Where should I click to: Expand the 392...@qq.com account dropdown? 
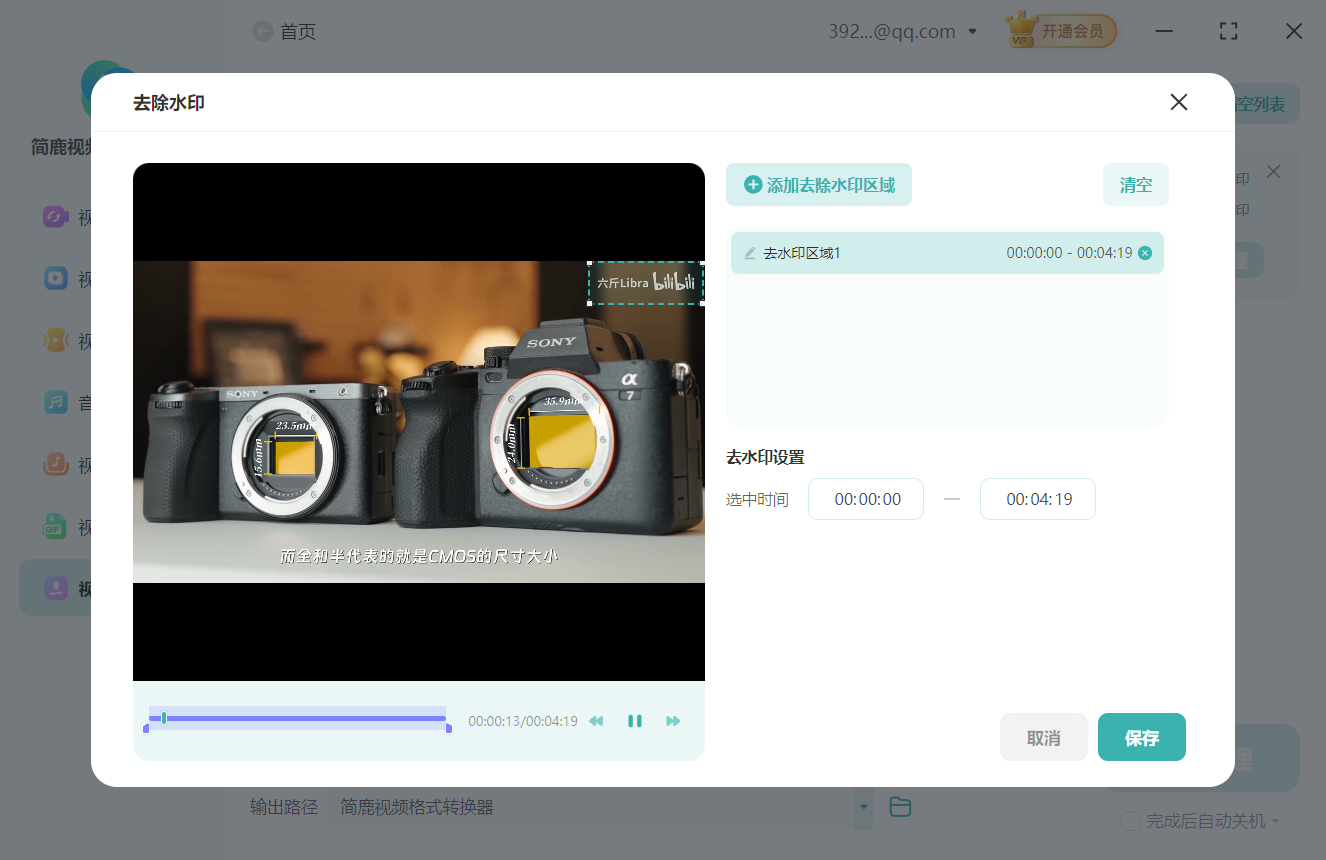972,32
